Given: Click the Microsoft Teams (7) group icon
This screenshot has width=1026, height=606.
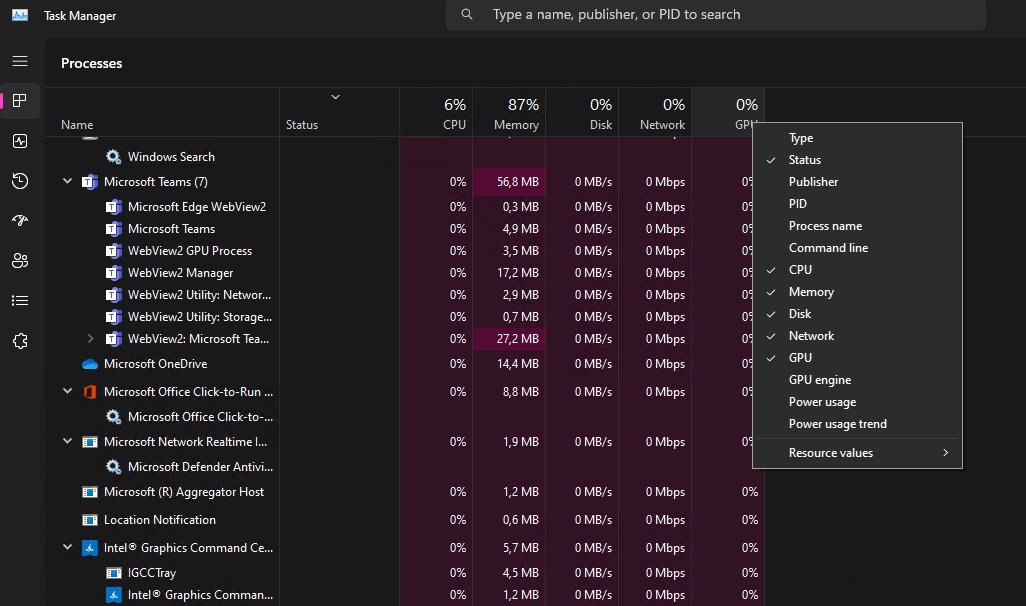Looking at the screenshot, I should point(90,182).
